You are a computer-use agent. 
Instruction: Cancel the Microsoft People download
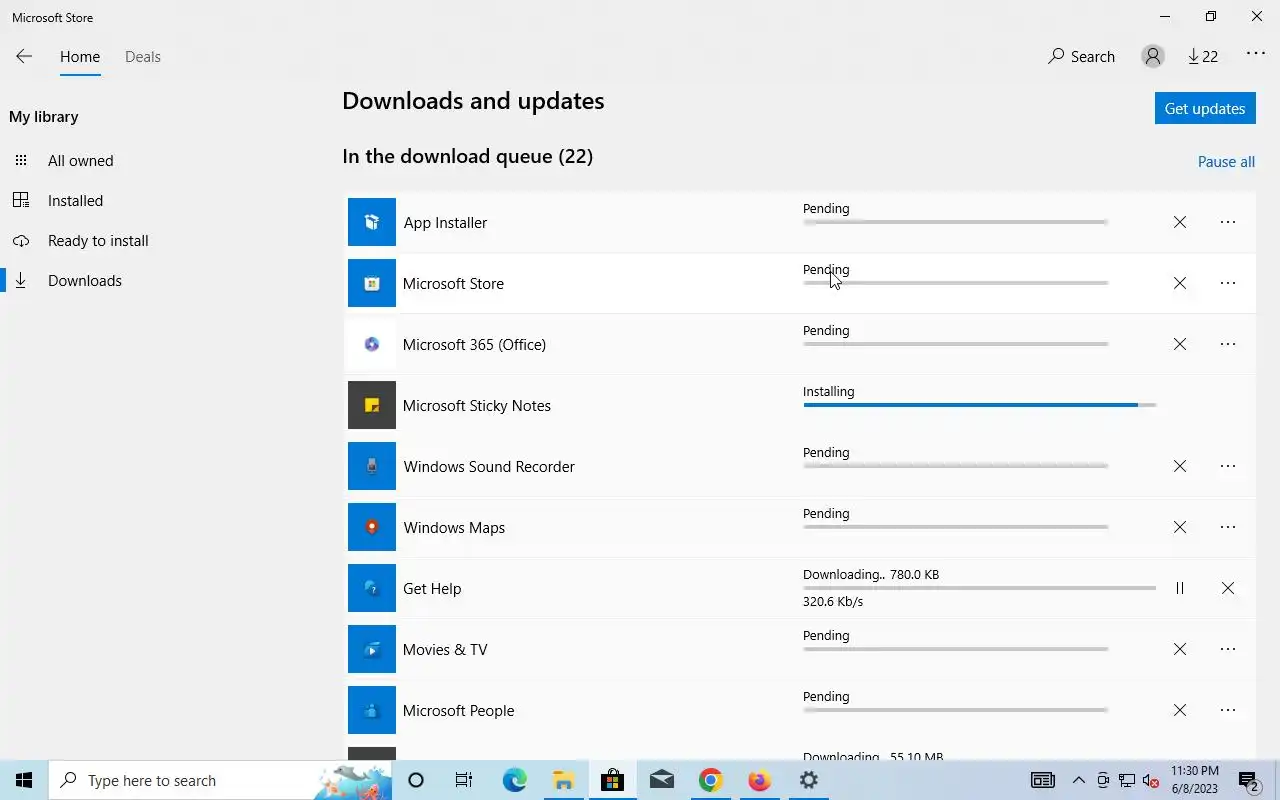[x=1180, y=710]
